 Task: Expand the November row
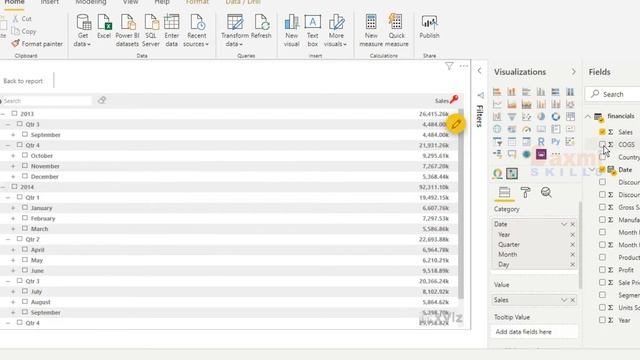[x=13, y=166]
